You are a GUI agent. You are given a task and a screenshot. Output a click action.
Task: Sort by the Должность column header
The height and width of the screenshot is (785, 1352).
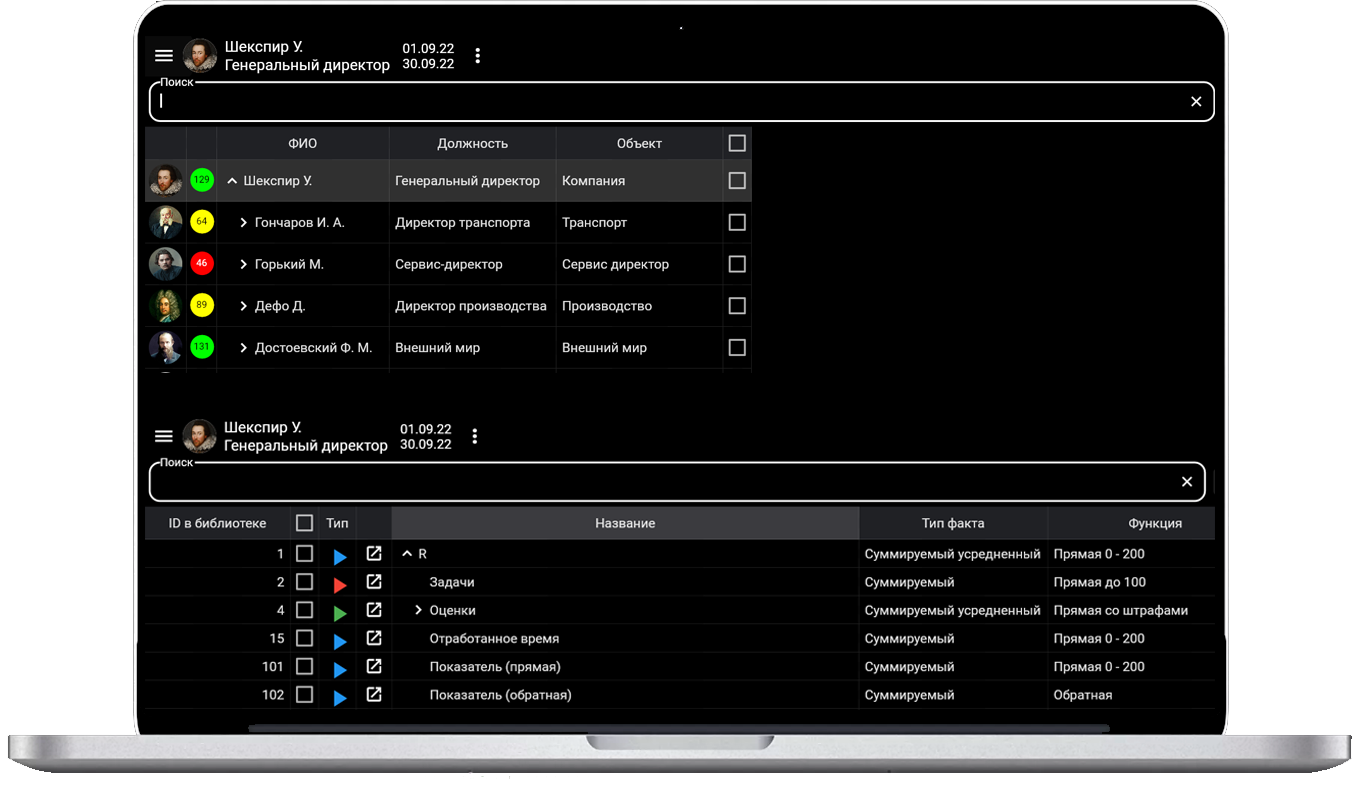click(x=472, y=144)
